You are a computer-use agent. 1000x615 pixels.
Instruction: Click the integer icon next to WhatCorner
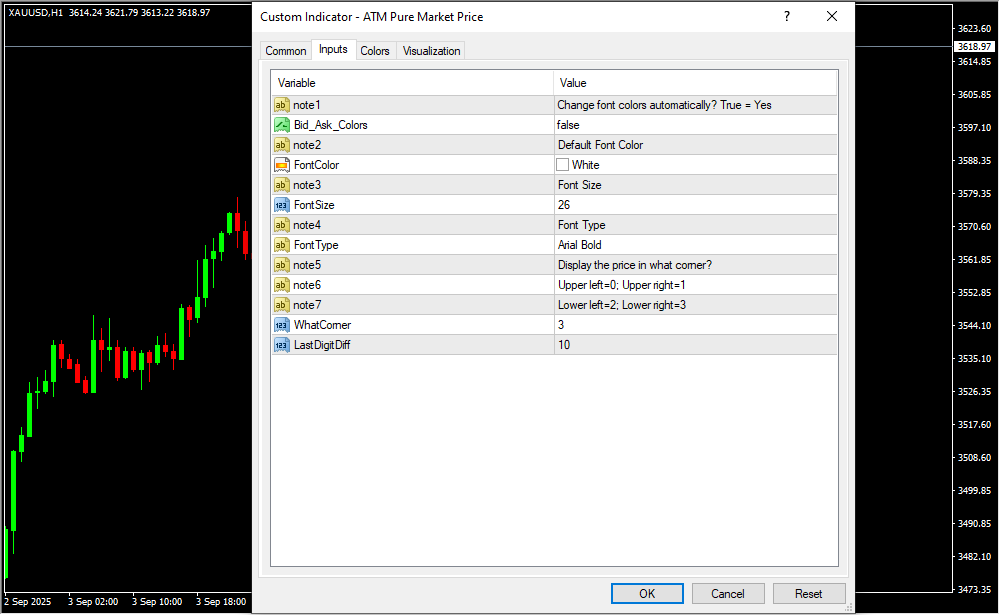pos(281,325)
